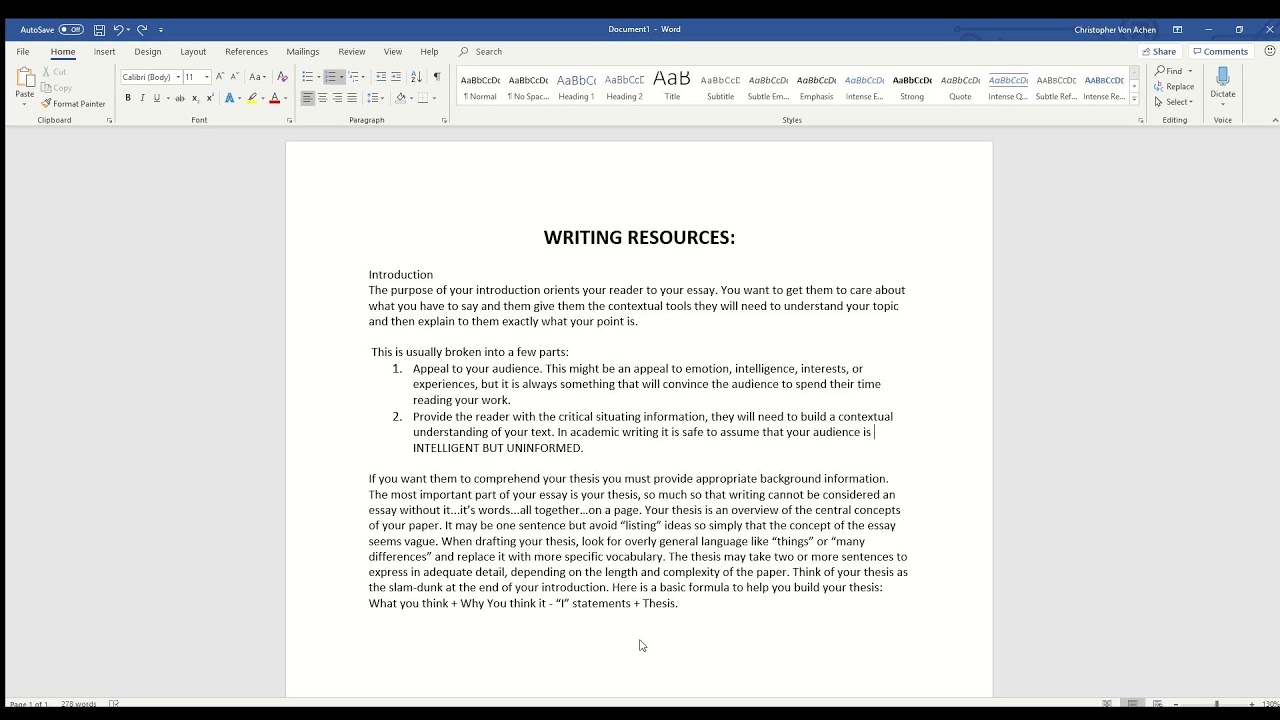Image resolution: width=1280 pixels, height=720 pixels.
Task: Toggle italic formatting
Action: coord(142,98)
